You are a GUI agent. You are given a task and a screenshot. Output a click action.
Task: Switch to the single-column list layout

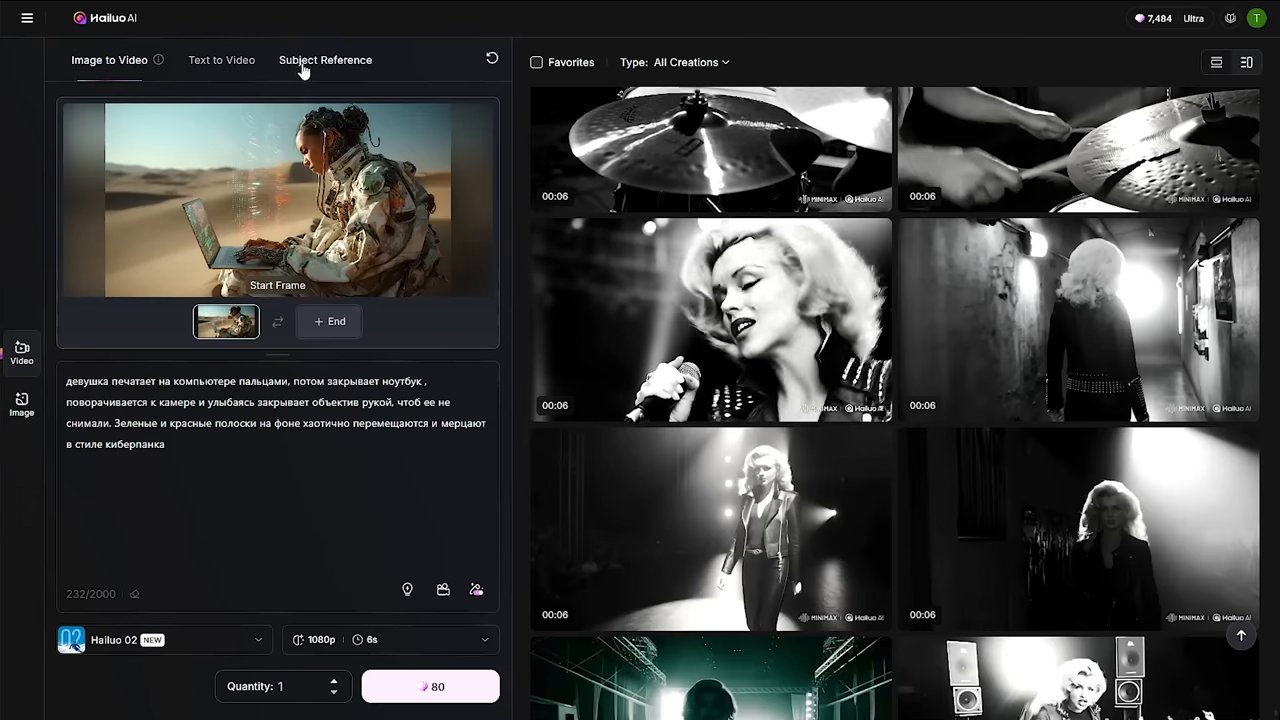click(1216, 62)
